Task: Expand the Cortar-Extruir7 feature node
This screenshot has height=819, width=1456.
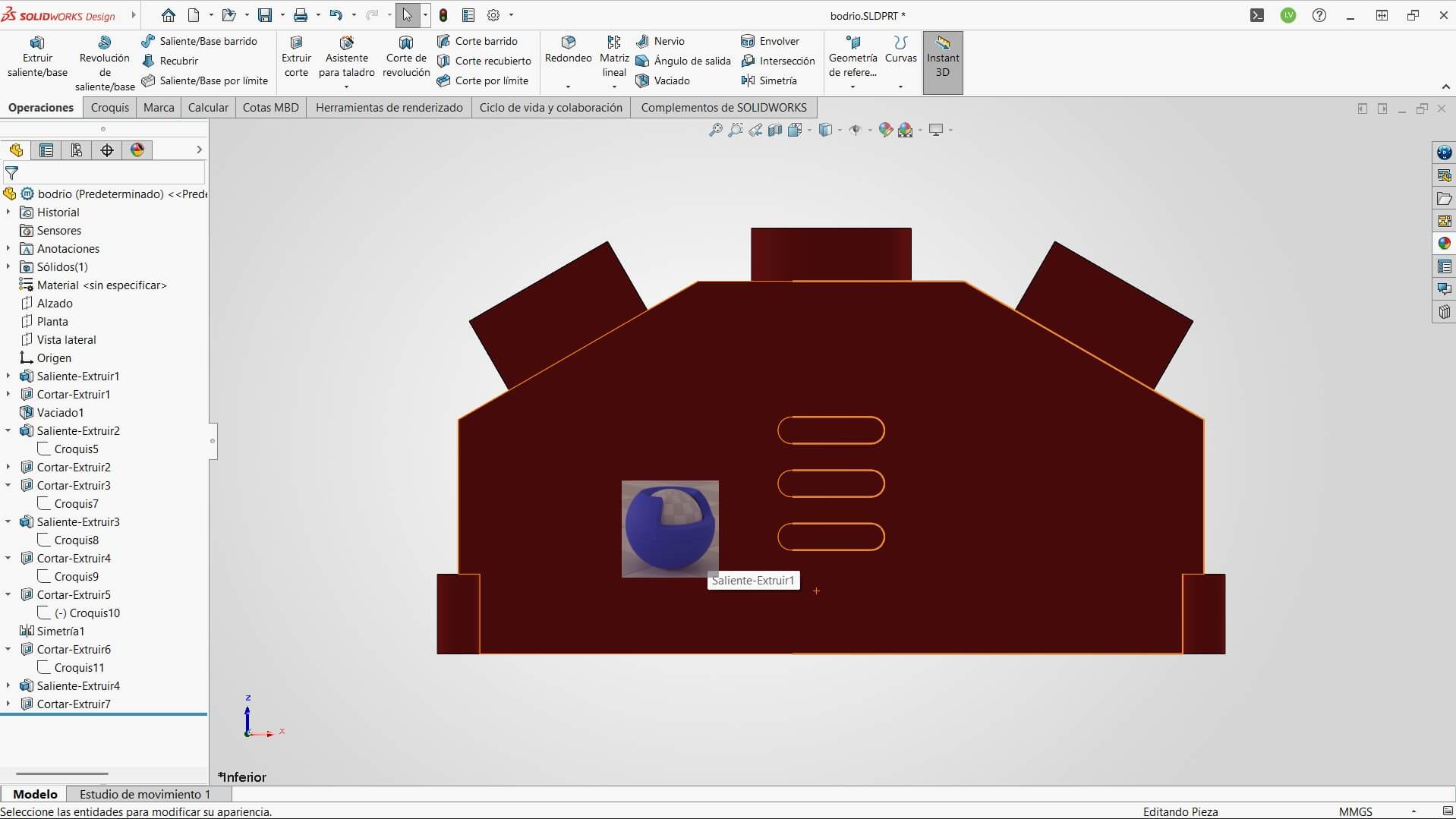Action: (x=8, y=704)
